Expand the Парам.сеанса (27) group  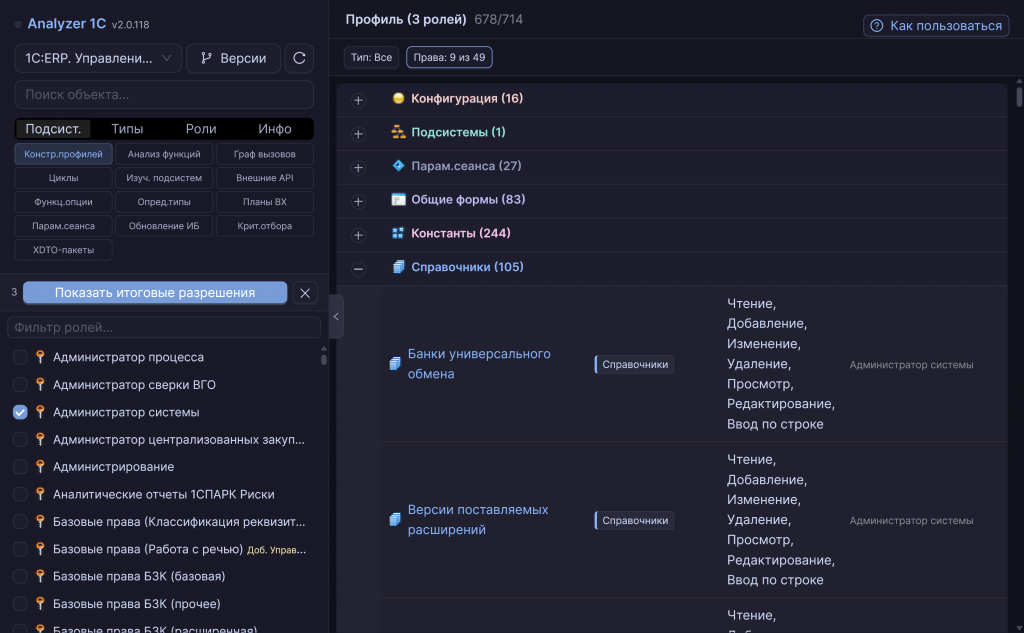coord(358,168)
